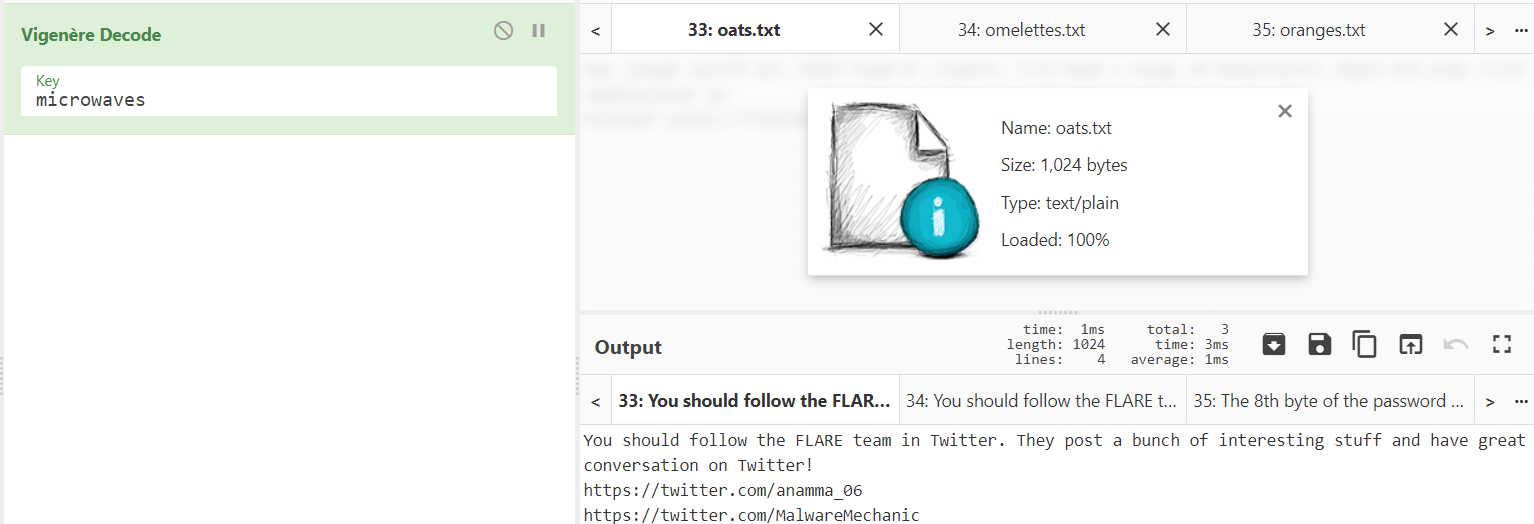The image size is (1534, 524).
Task: Close the 35: oranges.txt input tab
Action: tap(1451, 29)
